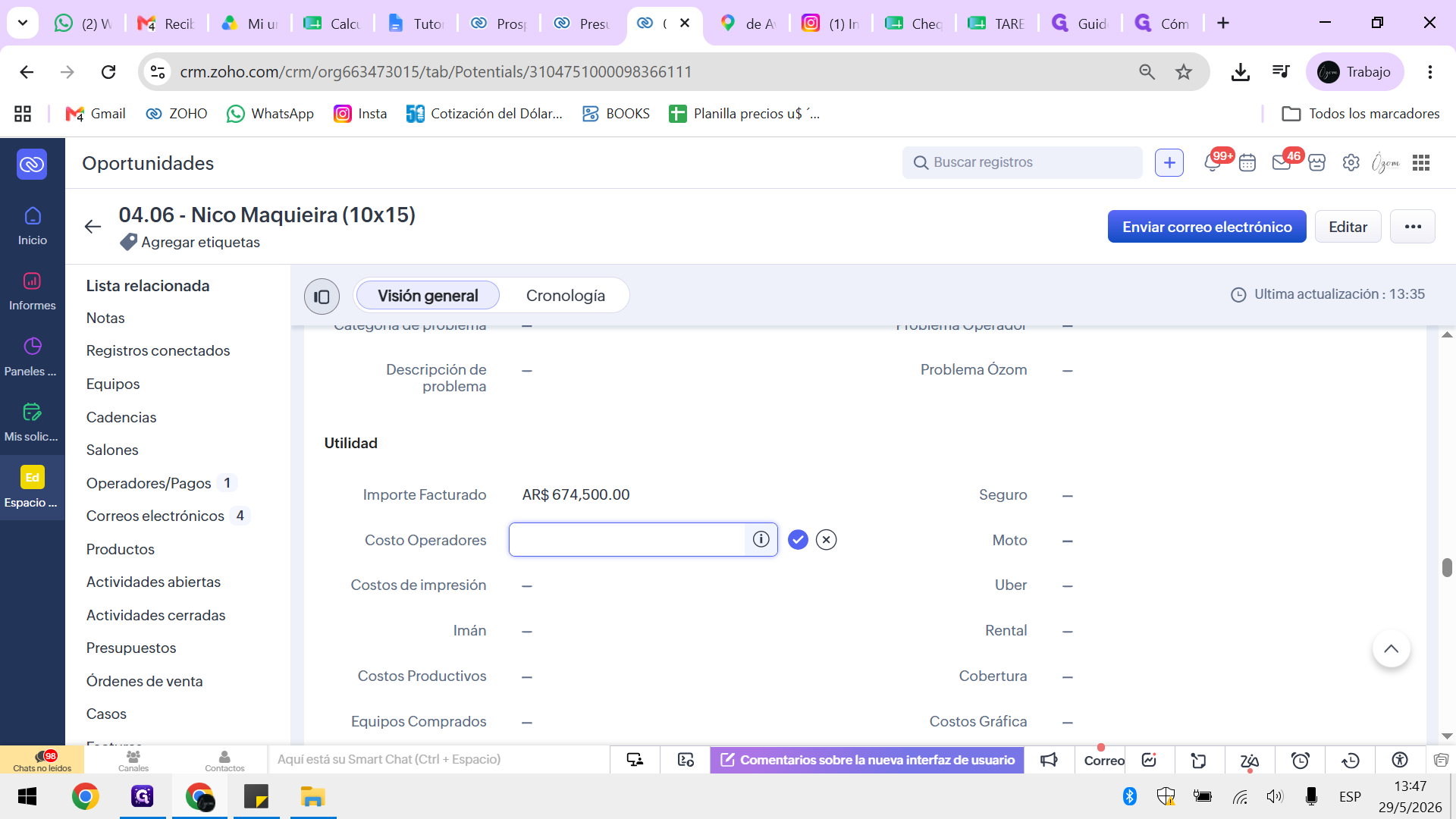Switch to the Cronología tab
Screen dimensions: 1456x819
[x=566, y=296]
